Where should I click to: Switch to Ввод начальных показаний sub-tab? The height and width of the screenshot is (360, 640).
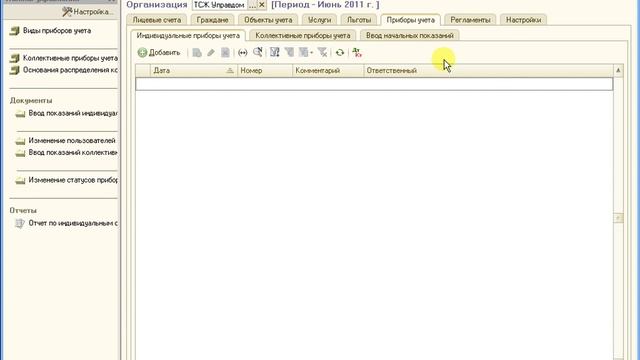pyautogui.click(x=410, y=36)
